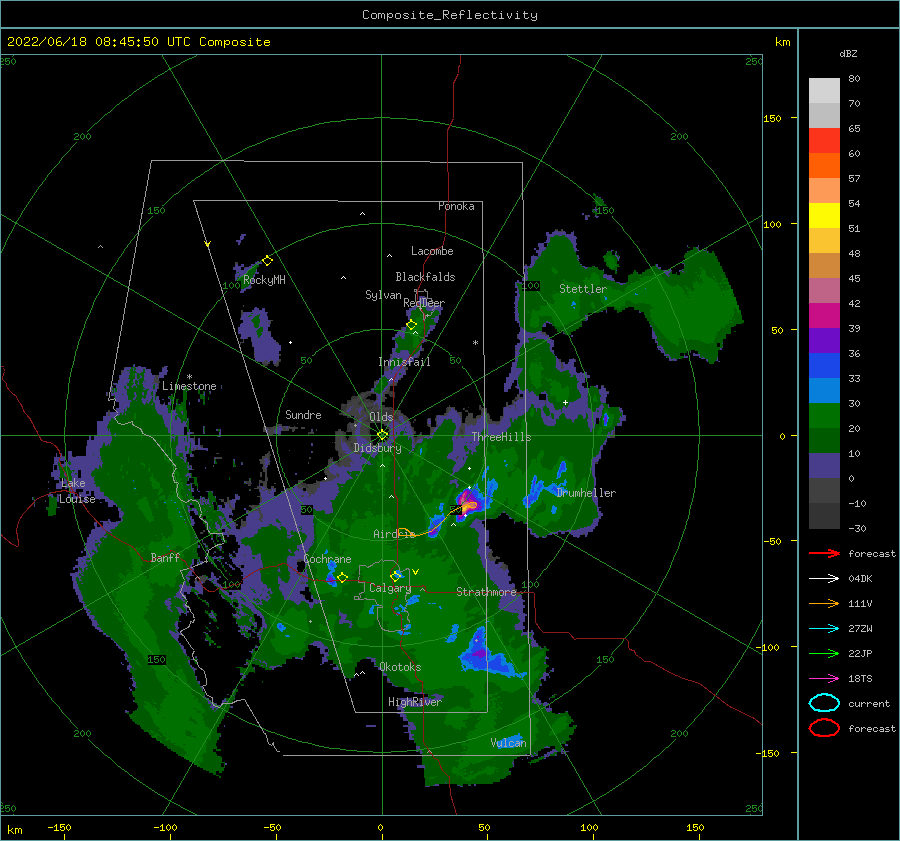Click the Limestone label
Image resolution: width=900 pixels, height=841 pixels.
coord(189,386)
